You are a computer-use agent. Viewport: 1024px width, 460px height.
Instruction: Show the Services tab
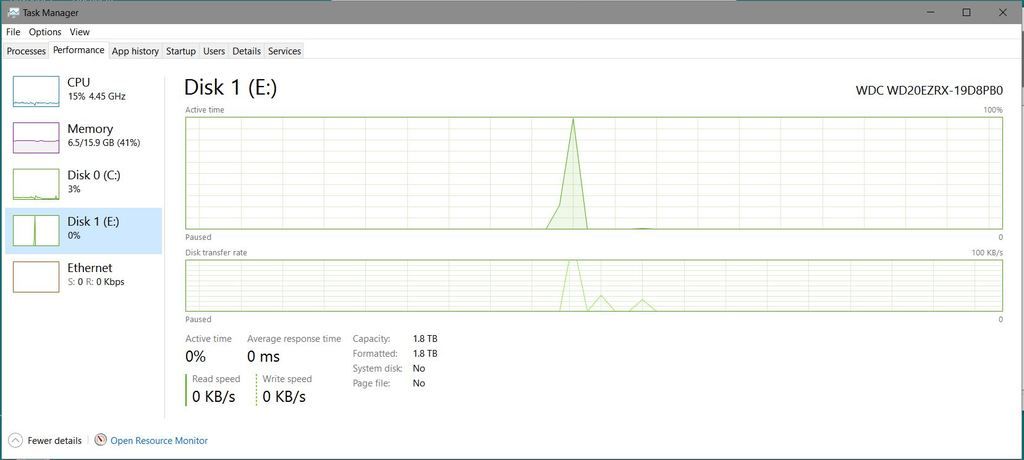pyautogui.click(x=284, y=51)
